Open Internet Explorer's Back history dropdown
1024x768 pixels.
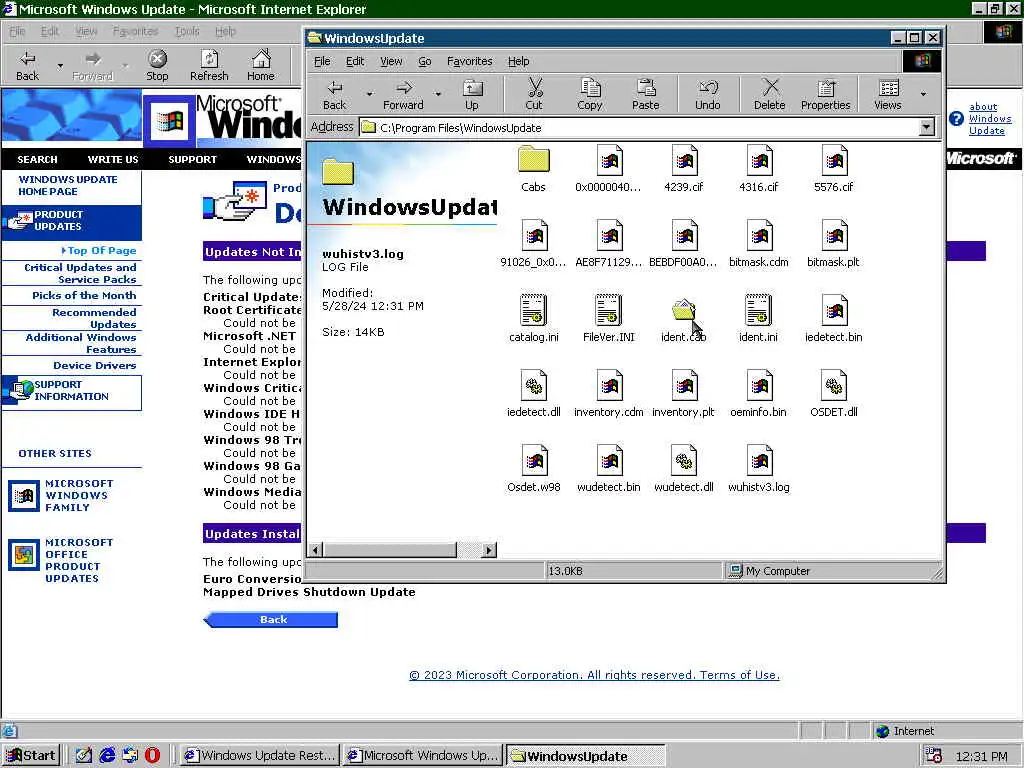pos(60,65)
